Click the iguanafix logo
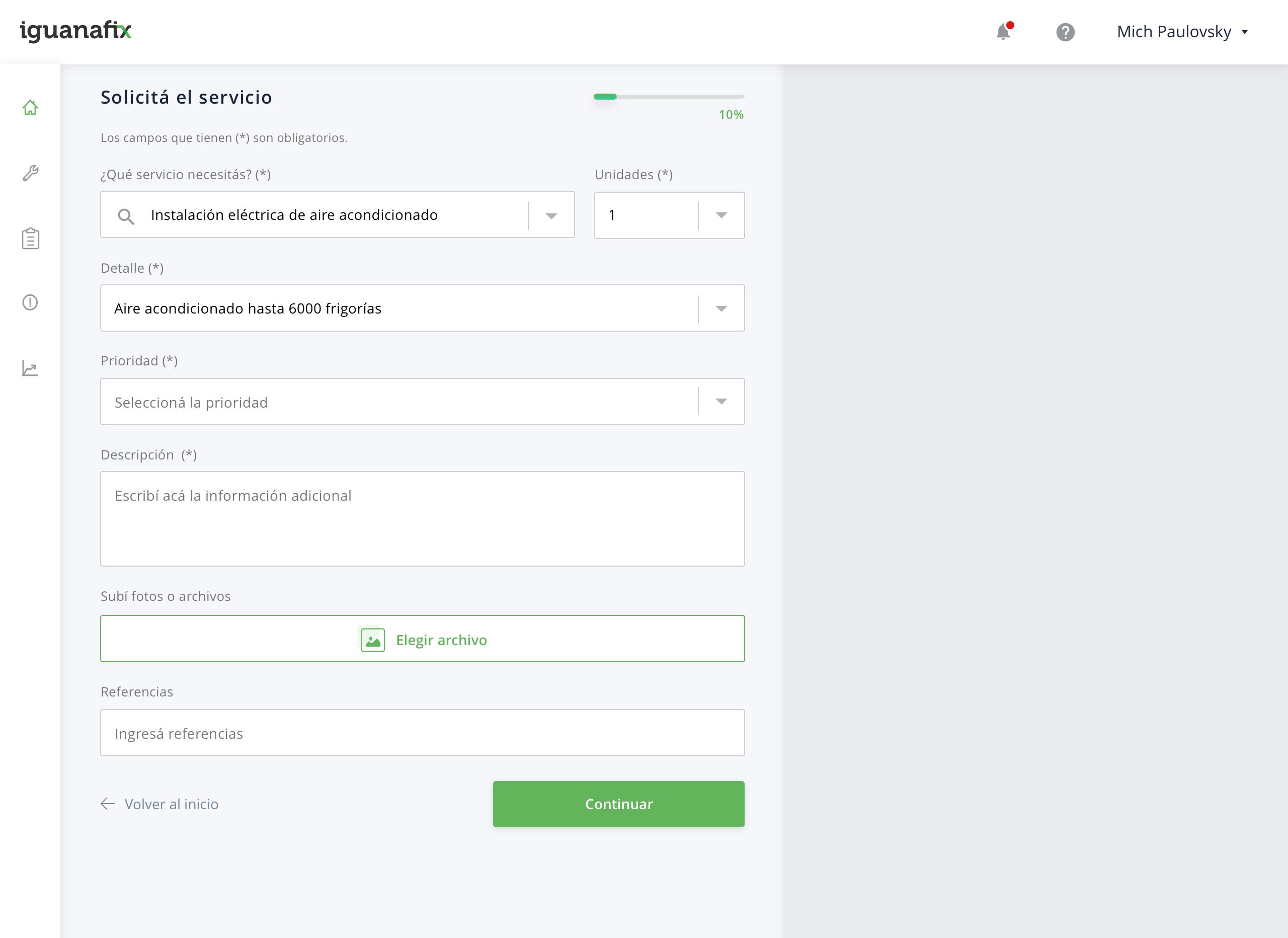The height and width of the screenshot is (938, 1288). [75, 31]
